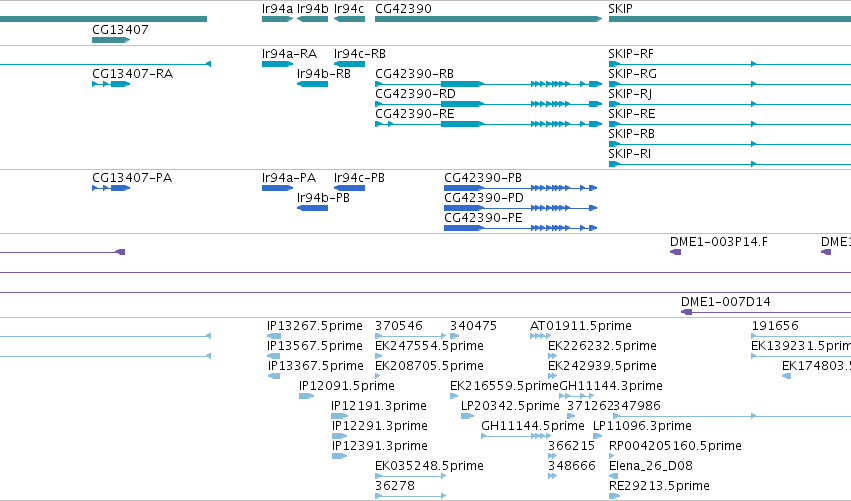Select EST RE29213.5prime

[x=614, y=496]
